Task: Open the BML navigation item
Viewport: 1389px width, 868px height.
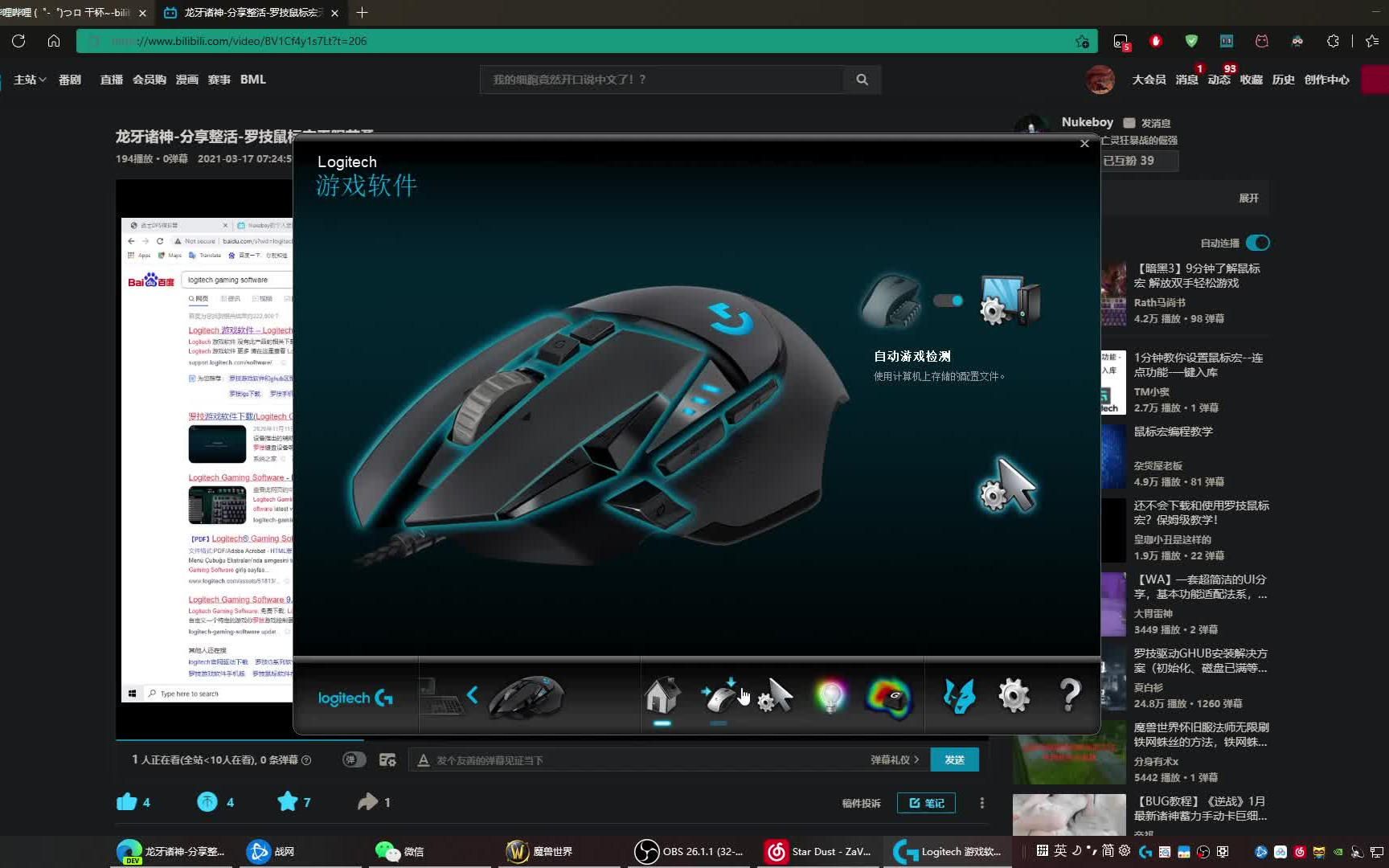Action: point(253,80)
